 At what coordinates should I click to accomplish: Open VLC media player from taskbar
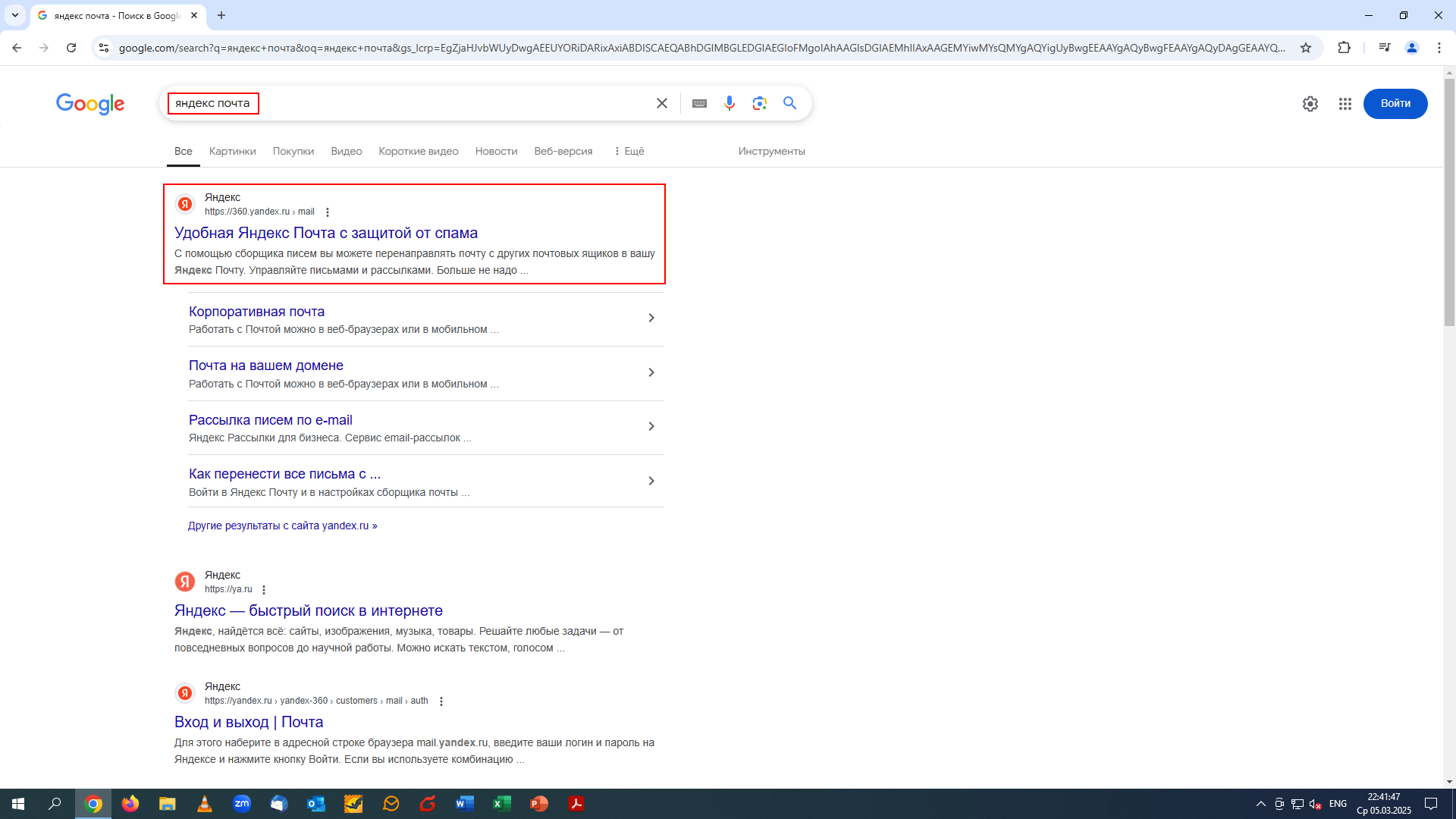tap(205, 804)
